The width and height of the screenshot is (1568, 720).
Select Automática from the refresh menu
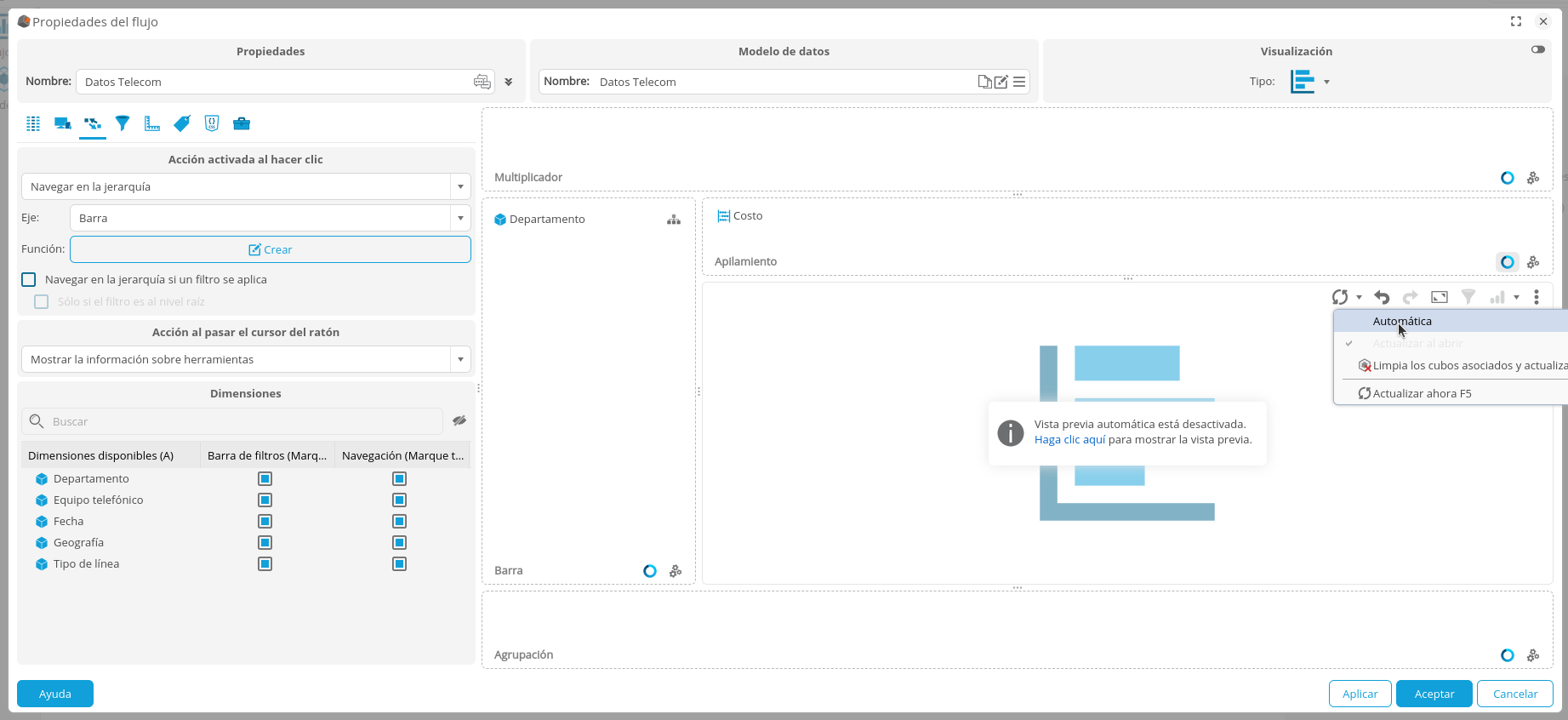coord(1402,321)
